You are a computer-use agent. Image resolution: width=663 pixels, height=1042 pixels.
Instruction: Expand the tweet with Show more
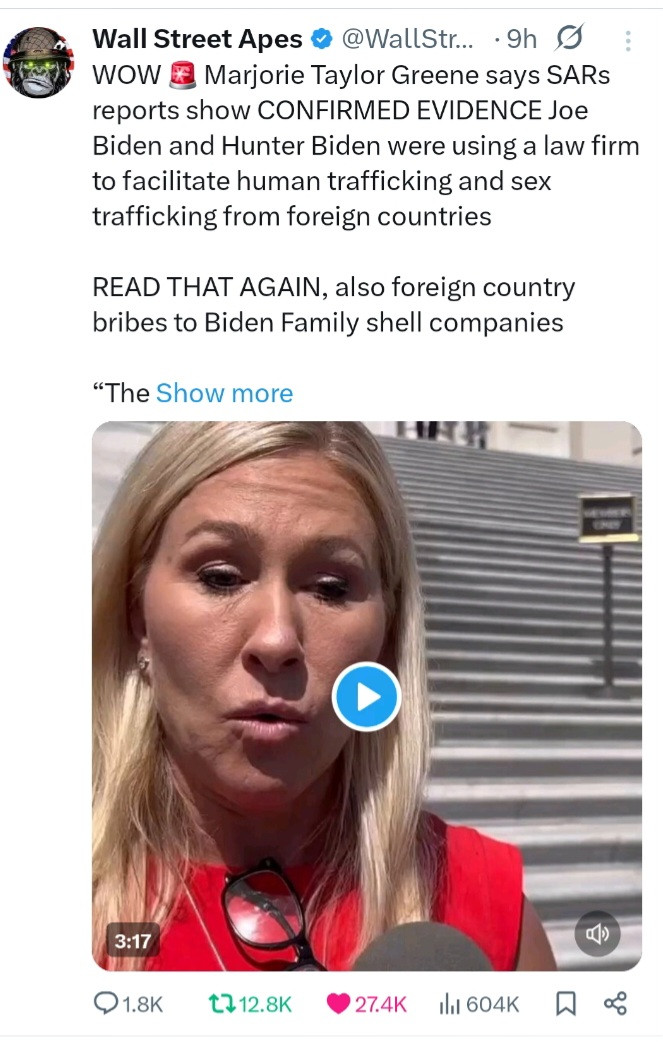[x=225, y=393]
